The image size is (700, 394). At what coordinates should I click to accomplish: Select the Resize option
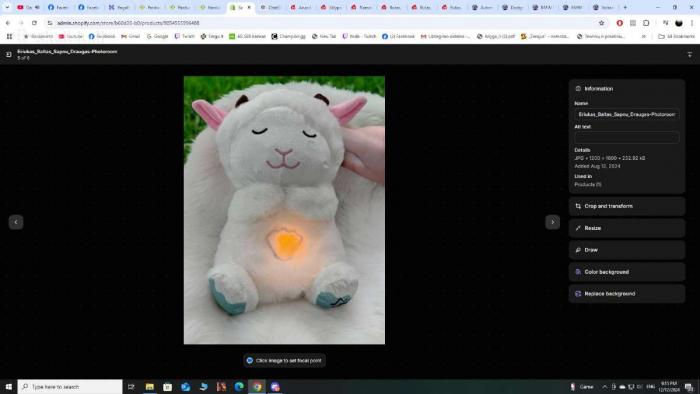tap(627, 228)
